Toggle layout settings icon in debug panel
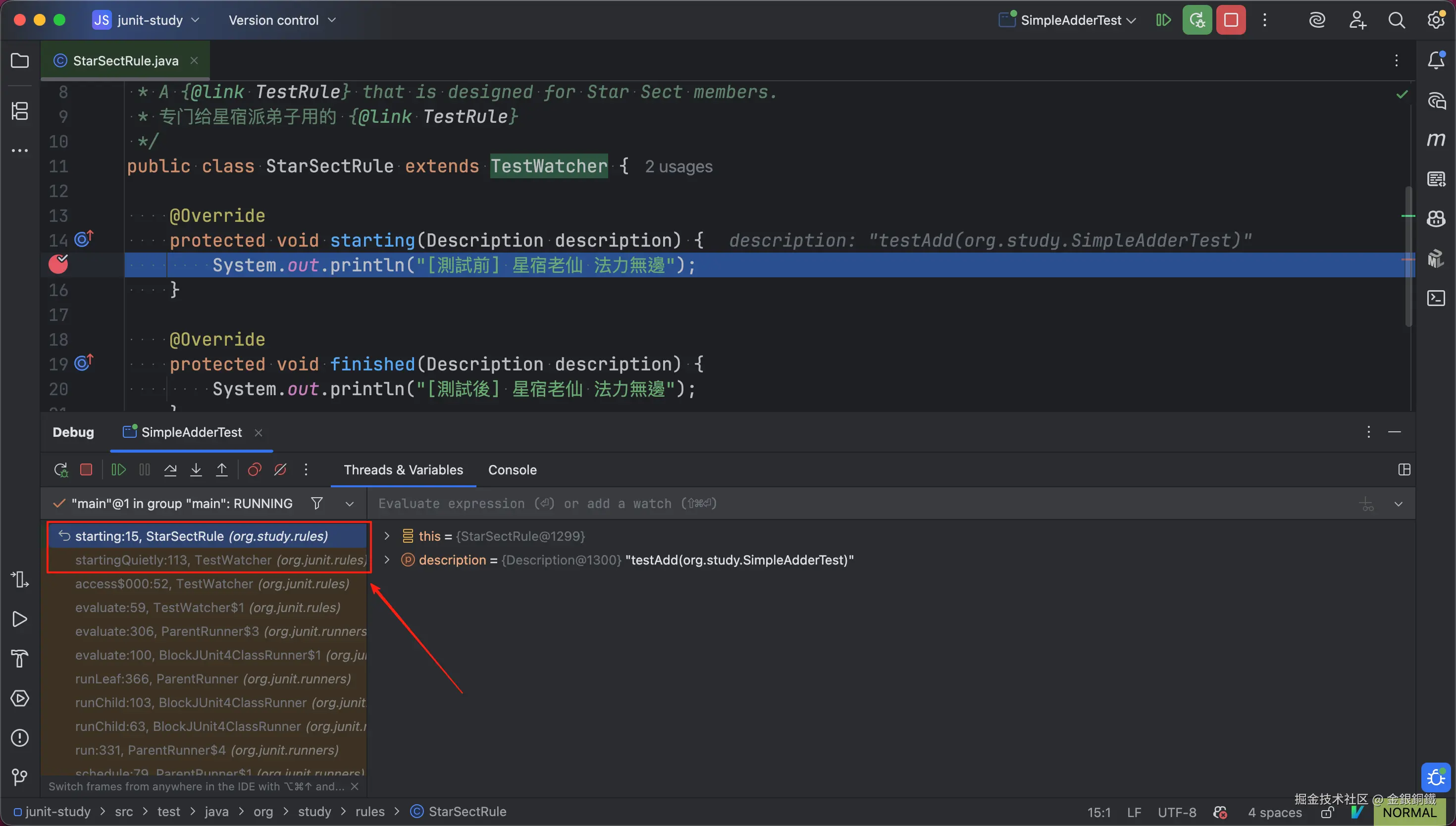Image resolution: width=1456 pixels, height=826 pixels. [1404, 470]
